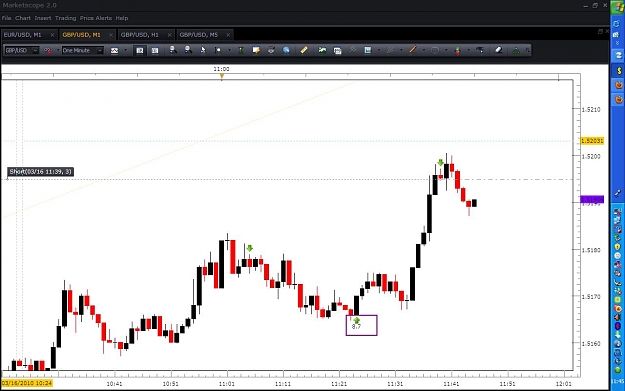Image resolution: width=625 pixels, height=391 pixels.
Task: Click the chart template icon
Action: 368,50
